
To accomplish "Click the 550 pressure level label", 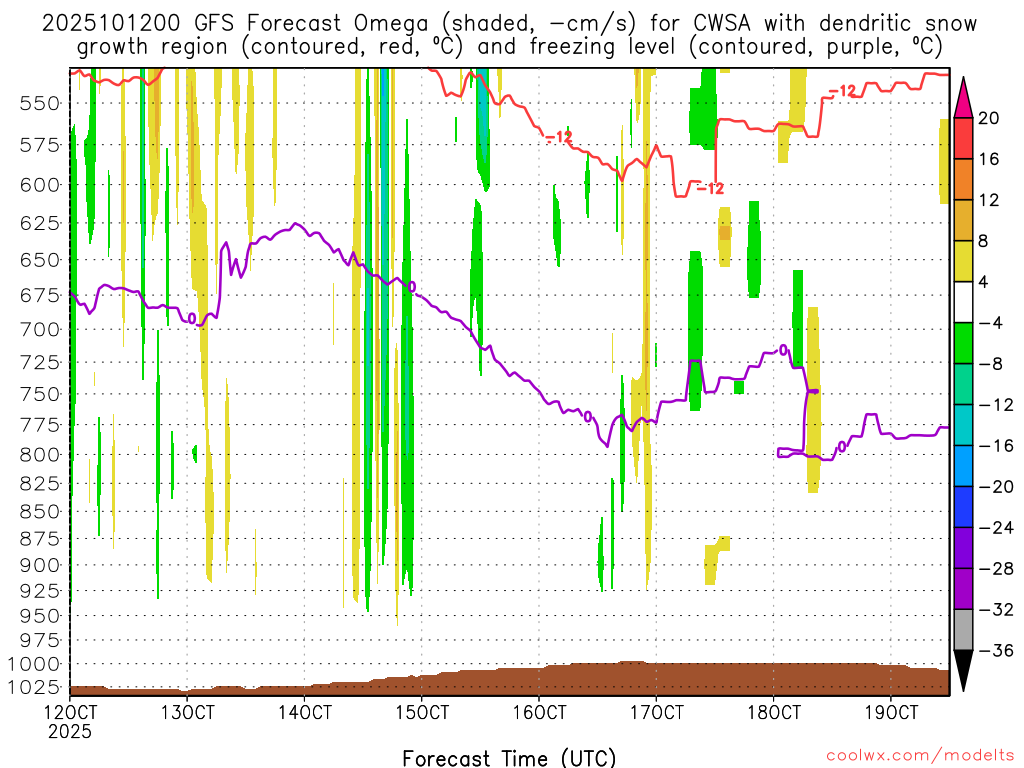I will (x=40, y=103).
